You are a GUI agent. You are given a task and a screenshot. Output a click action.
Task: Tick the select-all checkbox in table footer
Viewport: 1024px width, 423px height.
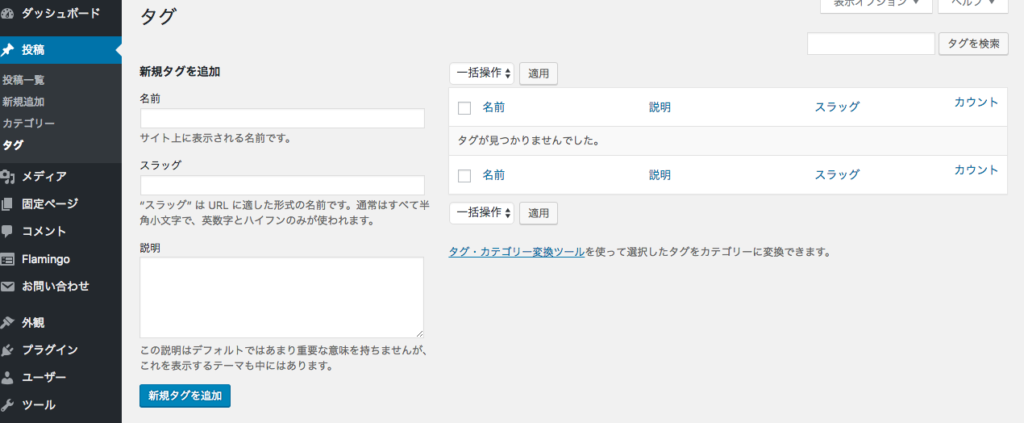pyautogui.click(x=464, y=175)
